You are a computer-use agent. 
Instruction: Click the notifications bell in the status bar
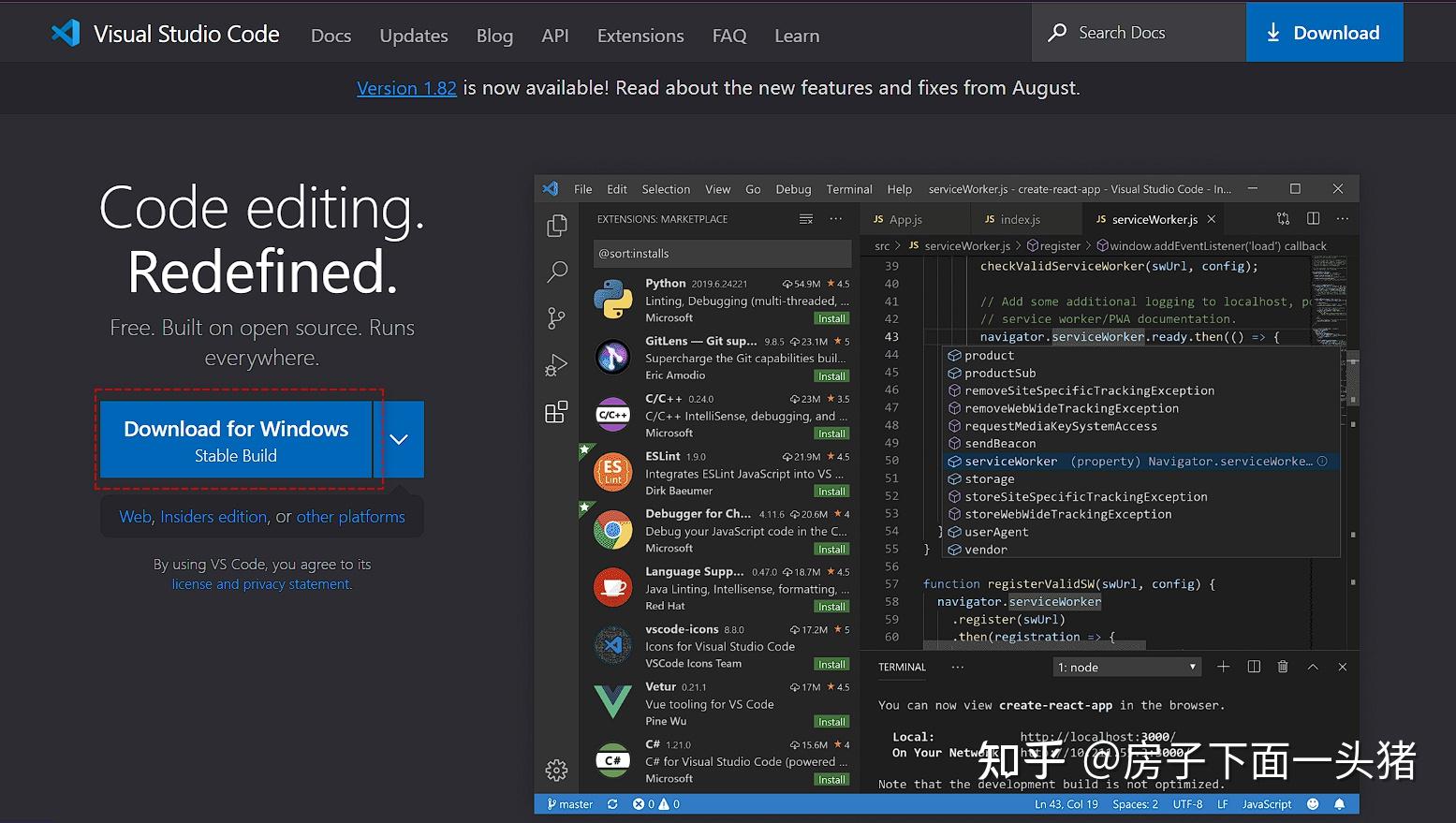(1338, 803)
